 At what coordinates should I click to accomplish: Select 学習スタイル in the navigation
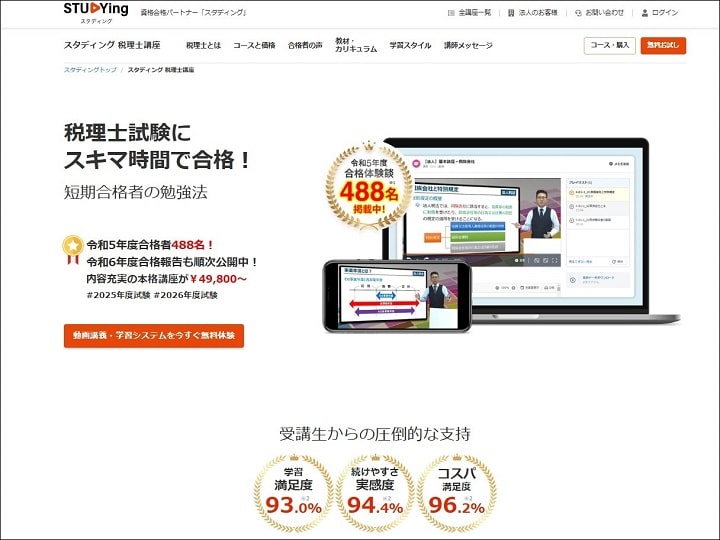411,45
